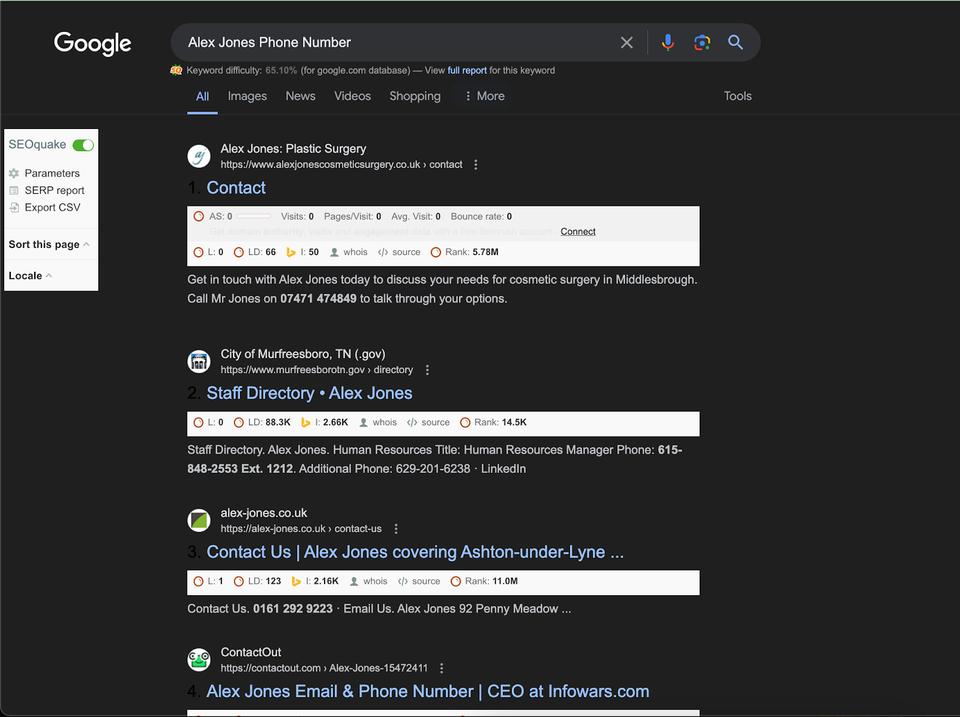Click Bing index I: 2.66K icon
The height and width of the screenshot is (717, 960).
point(306,422)
